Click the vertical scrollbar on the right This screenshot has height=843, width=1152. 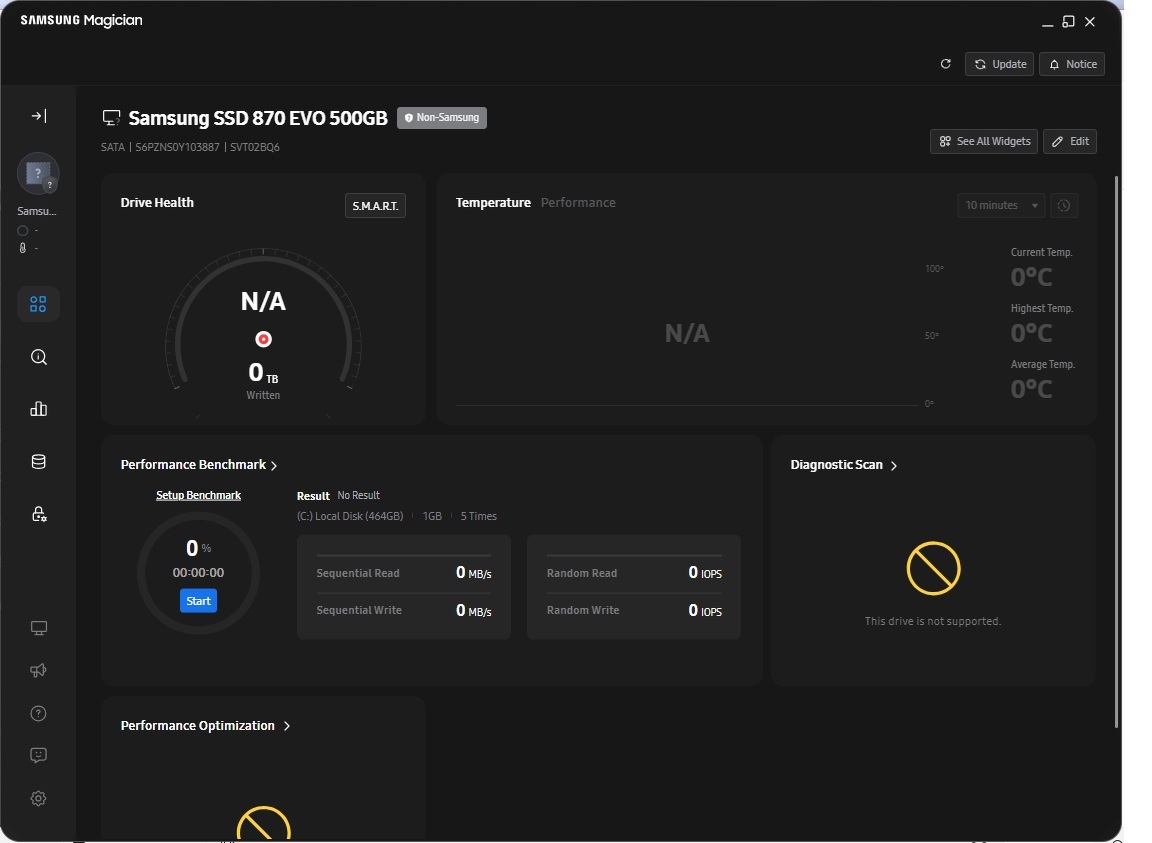(1117, 452)
